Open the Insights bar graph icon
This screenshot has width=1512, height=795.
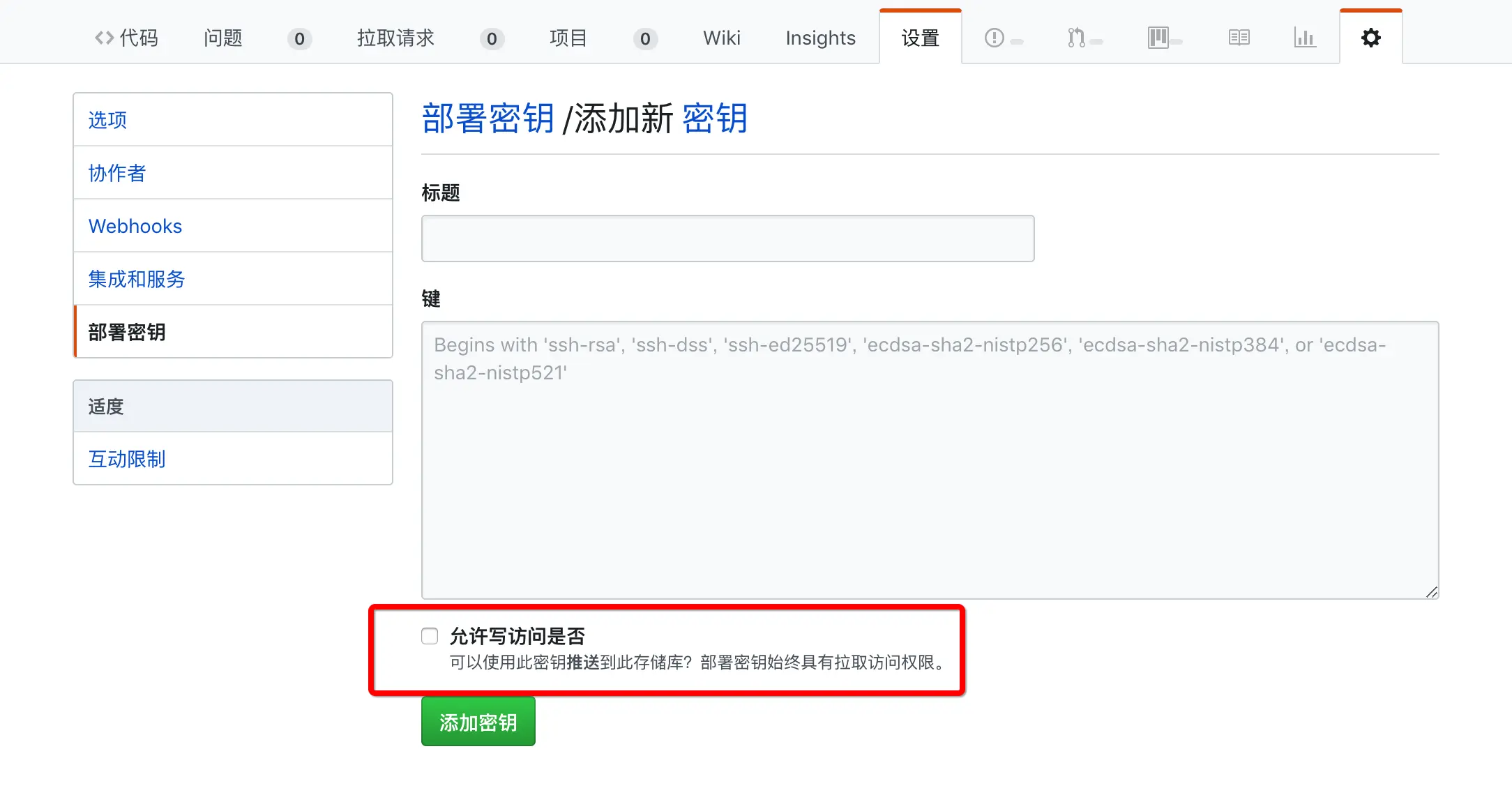(x=1304, y=38)
